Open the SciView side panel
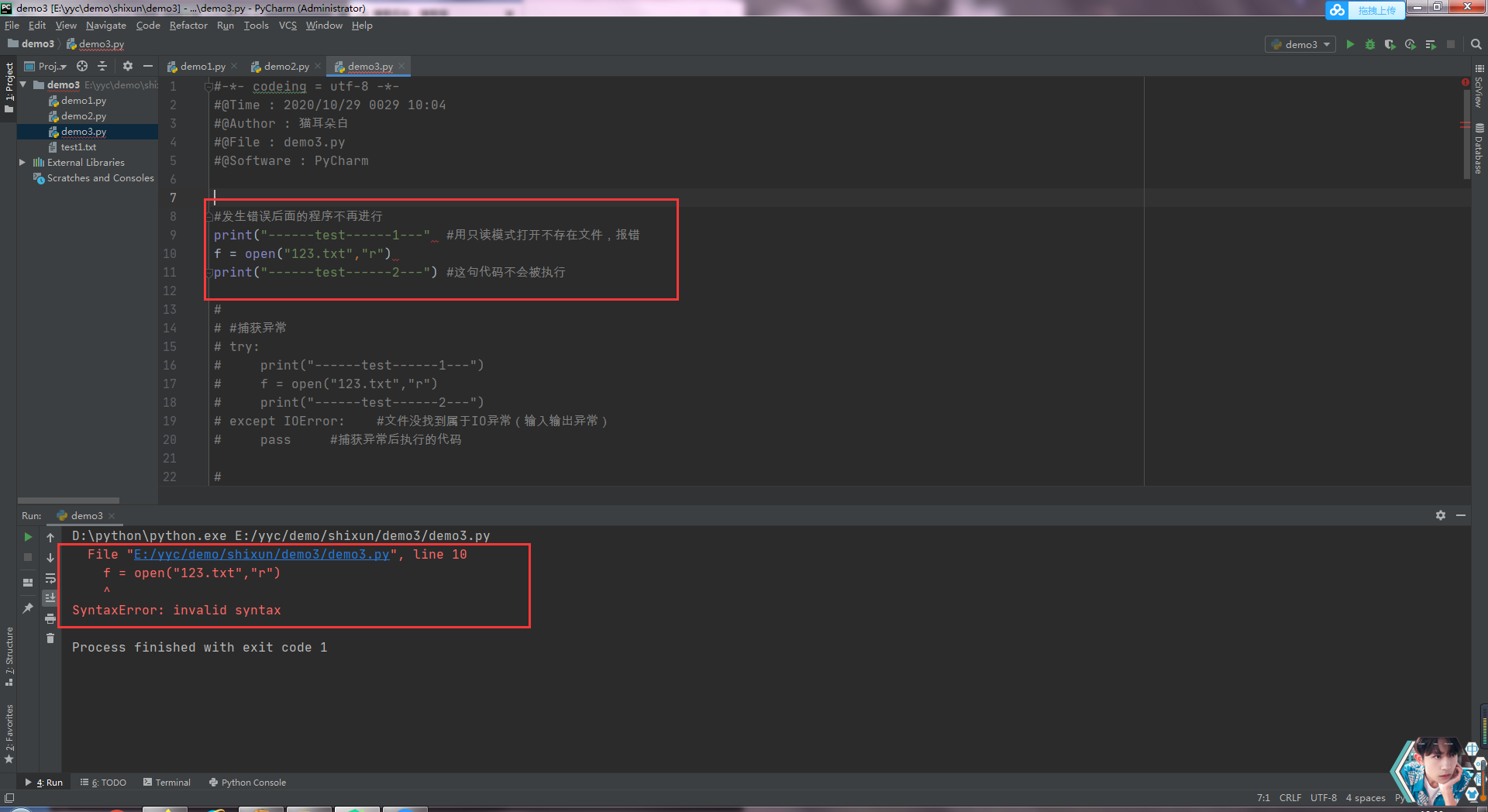The image size is (1488, 812). (x=1479, y=87)
